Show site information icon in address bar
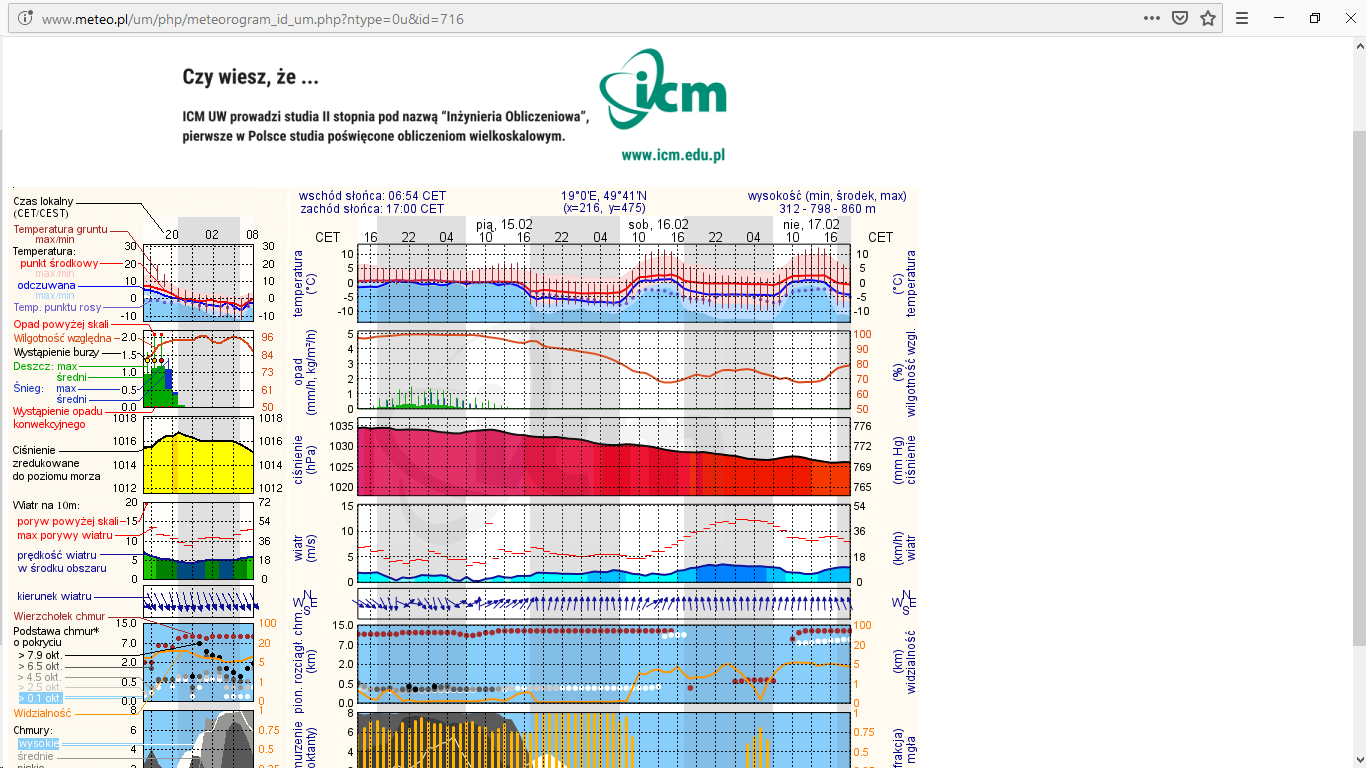Image resolution: width=1366 pixels, height=768 pixels. click(x=25, y=18)
